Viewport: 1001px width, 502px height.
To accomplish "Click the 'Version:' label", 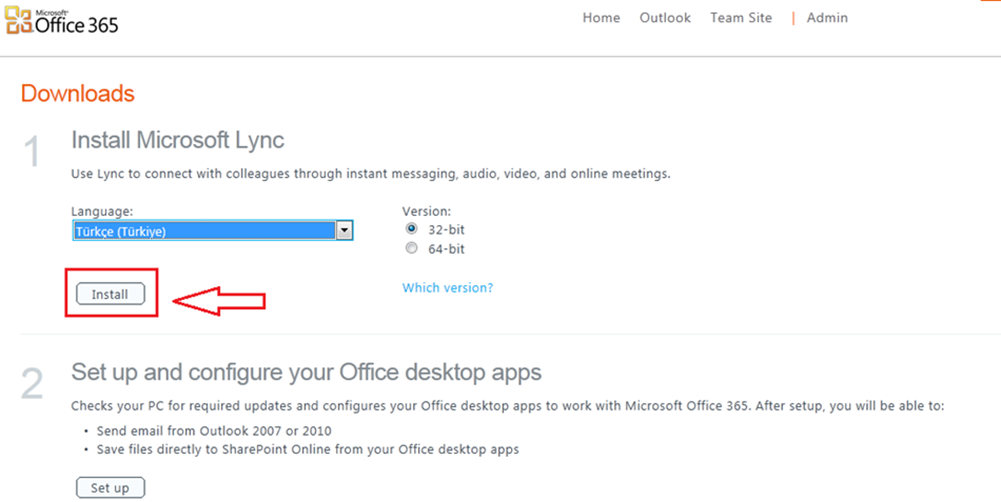I will (426, 211).
